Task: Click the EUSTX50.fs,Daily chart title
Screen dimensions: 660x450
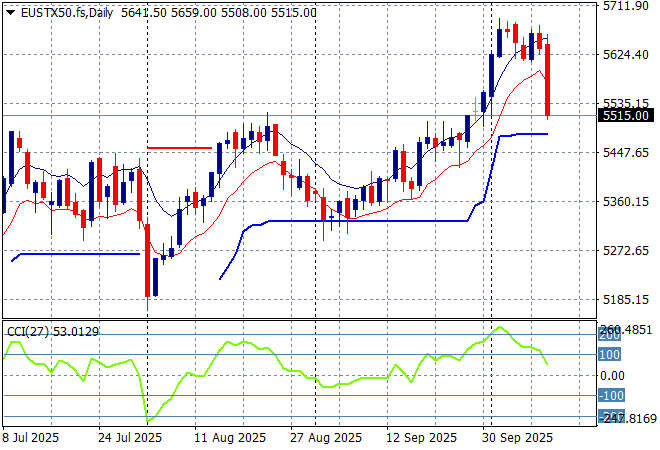Action: tap(67, 13)
